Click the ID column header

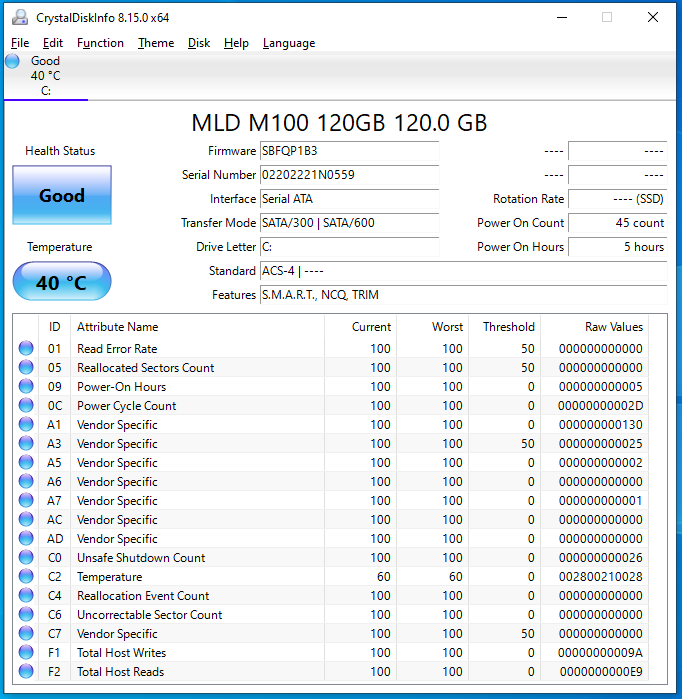(x=54, y=327)
